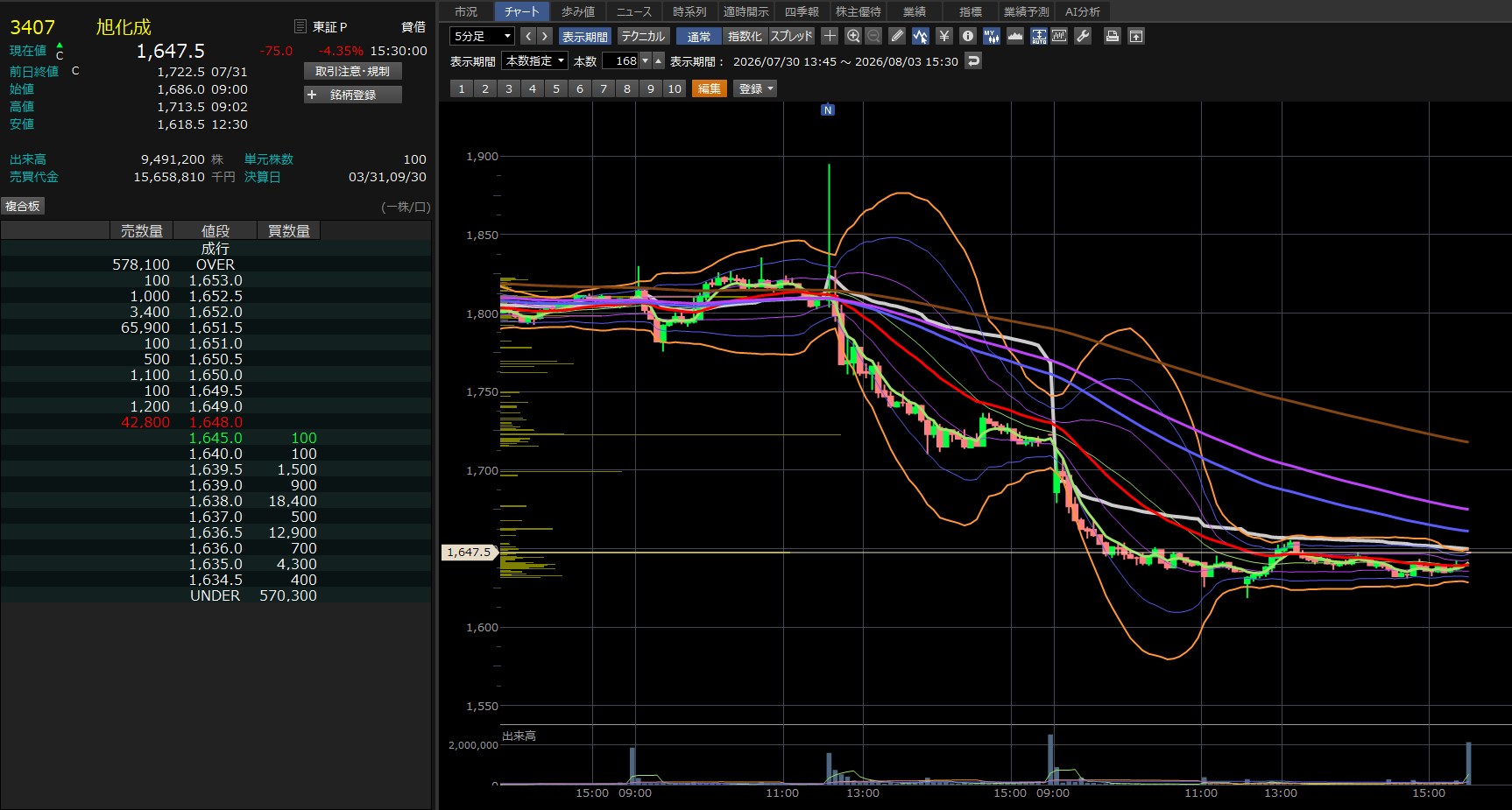Viewport: 1512px width, 810px height.
Task: Click the chart panel layout icon
Action: click(x=1059, y=36)
